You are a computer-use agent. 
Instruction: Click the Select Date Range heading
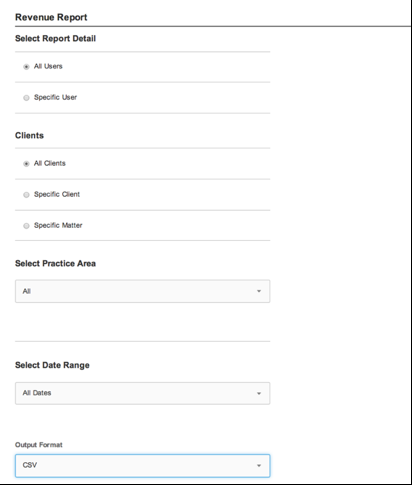click(x=52, y=365)
